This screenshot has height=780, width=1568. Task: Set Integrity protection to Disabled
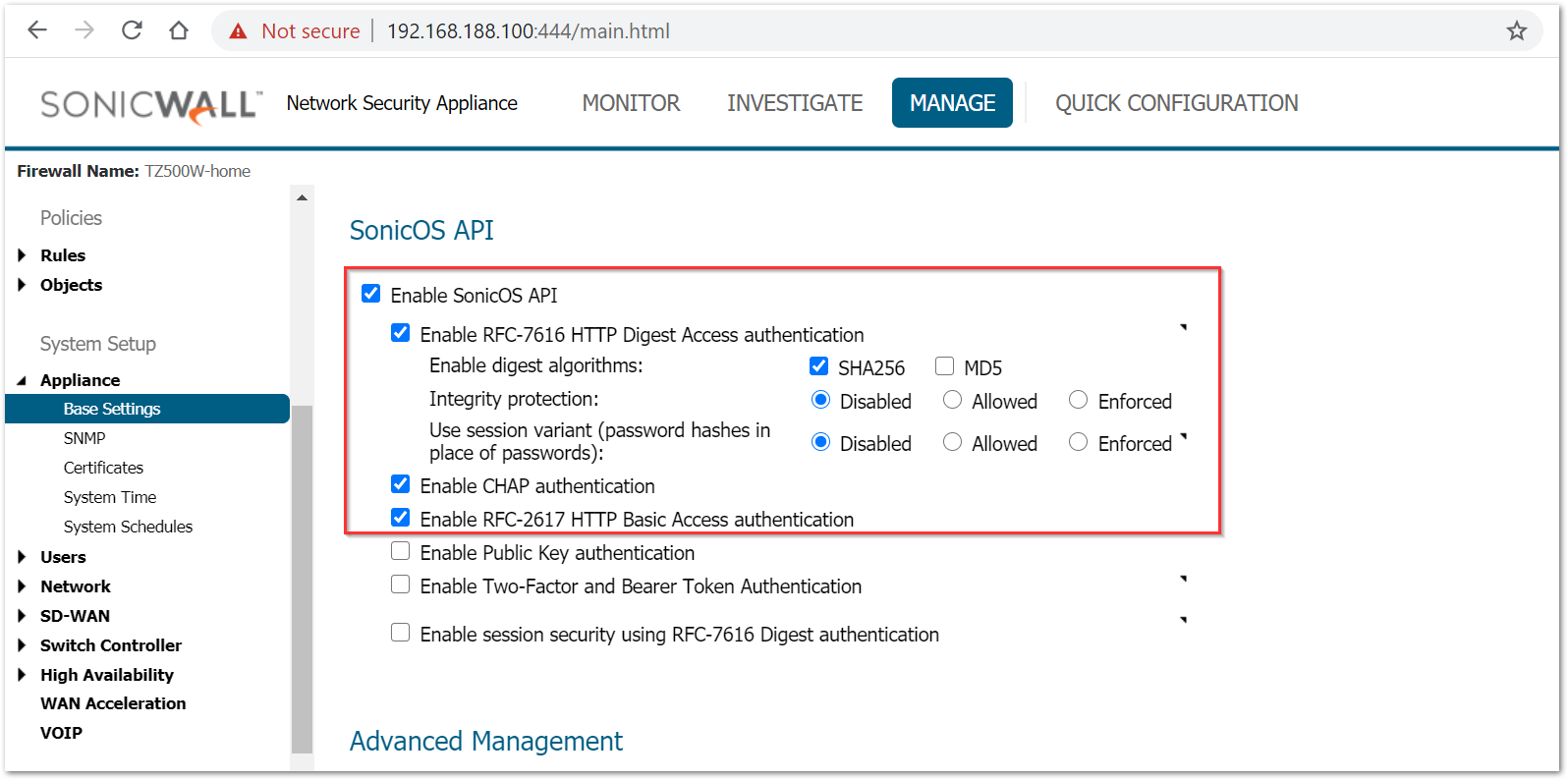(x=820, y=399)
